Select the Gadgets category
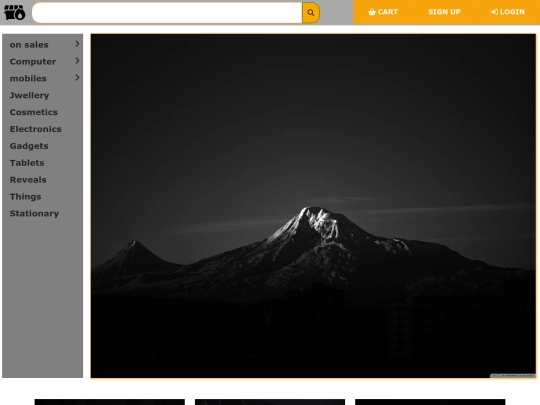Viewport: 540px width, 405px height. point(29,146)
